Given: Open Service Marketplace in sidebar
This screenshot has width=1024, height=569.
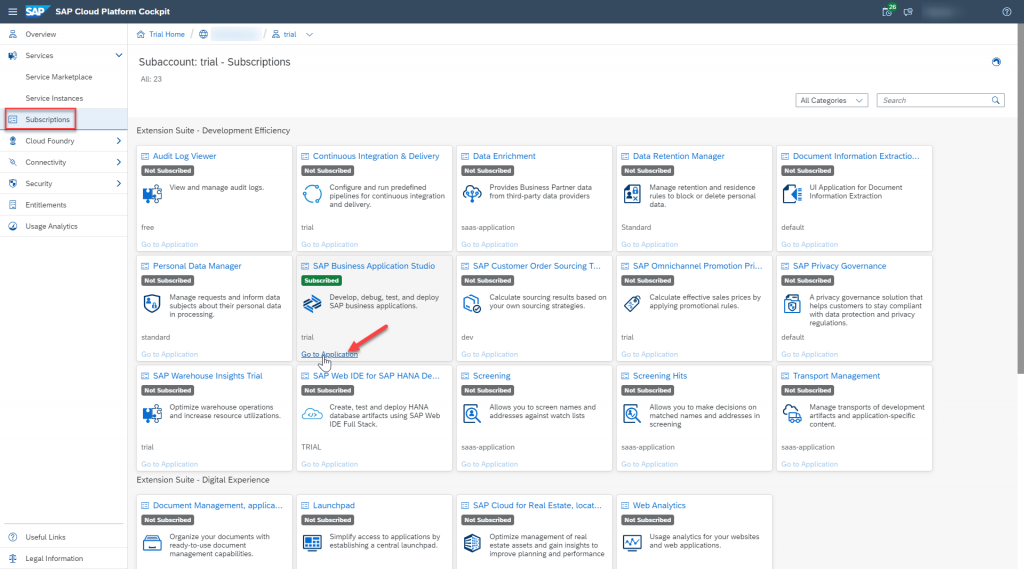Looking at the screenshot, I should (63, 77).
